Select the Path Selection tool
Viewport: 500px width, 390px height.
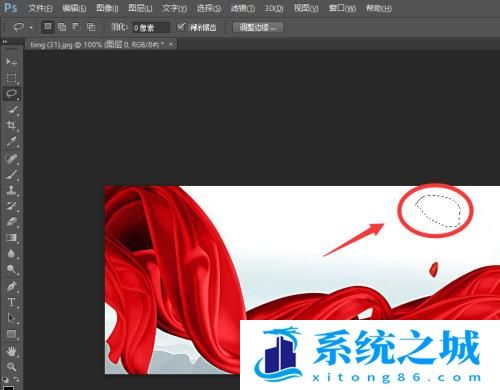tap(11, 318)
